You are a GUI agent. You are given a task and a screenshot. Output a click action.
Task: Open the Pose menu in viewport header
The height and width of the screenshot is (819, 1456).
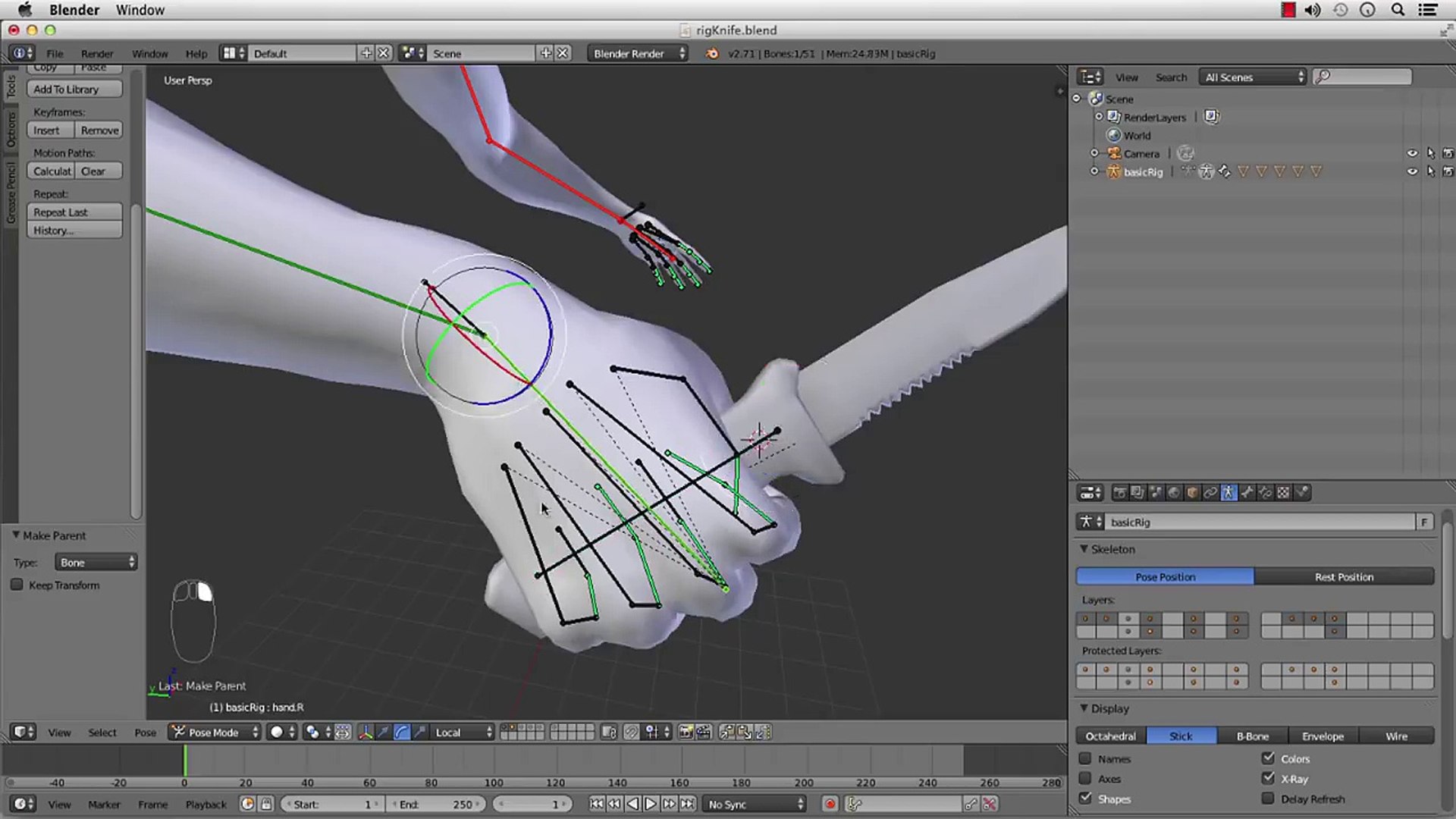[x=145, y=732]
